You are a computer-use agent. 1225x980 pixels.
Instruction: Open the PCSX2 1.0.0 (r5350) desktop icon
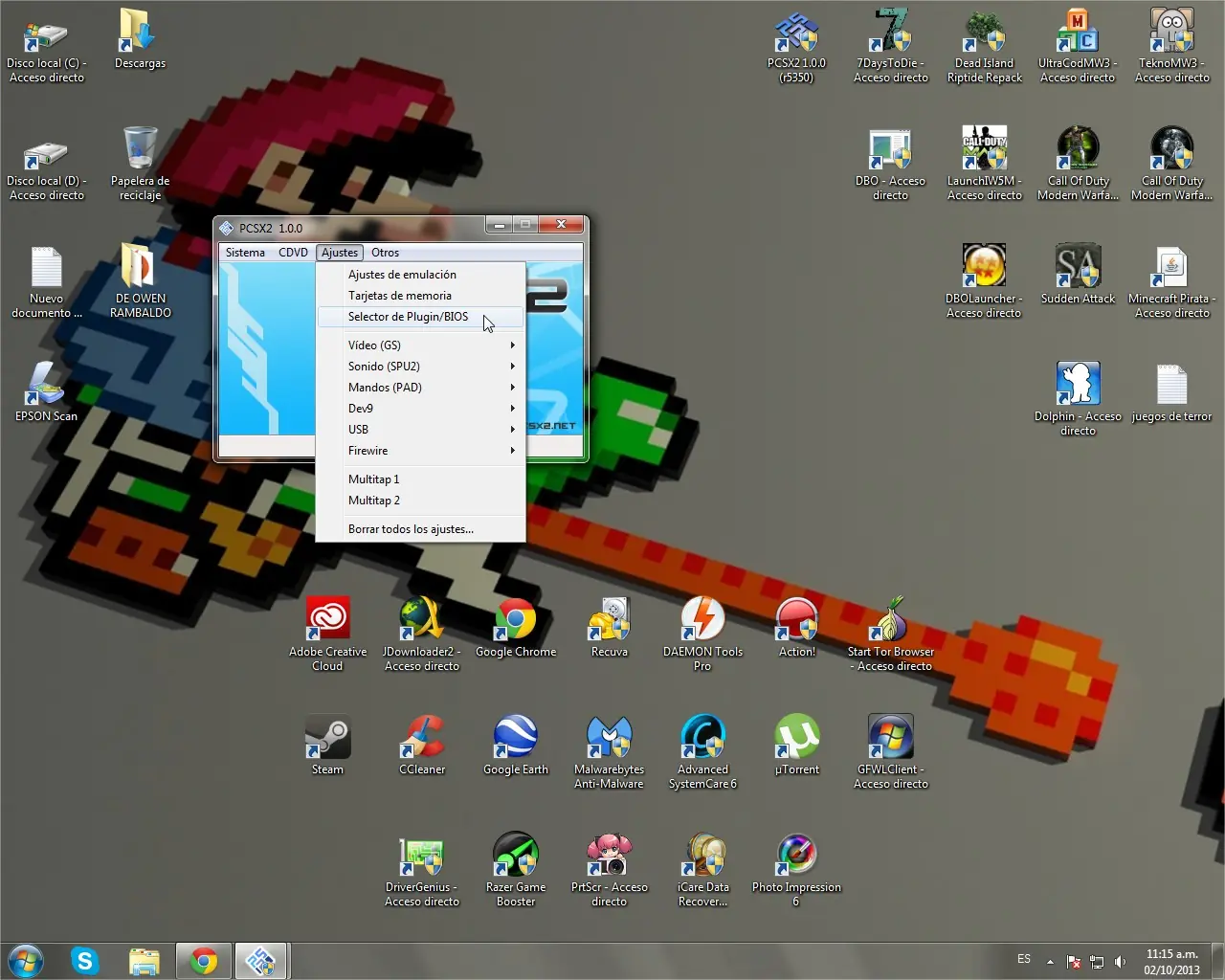pos(796,46)
